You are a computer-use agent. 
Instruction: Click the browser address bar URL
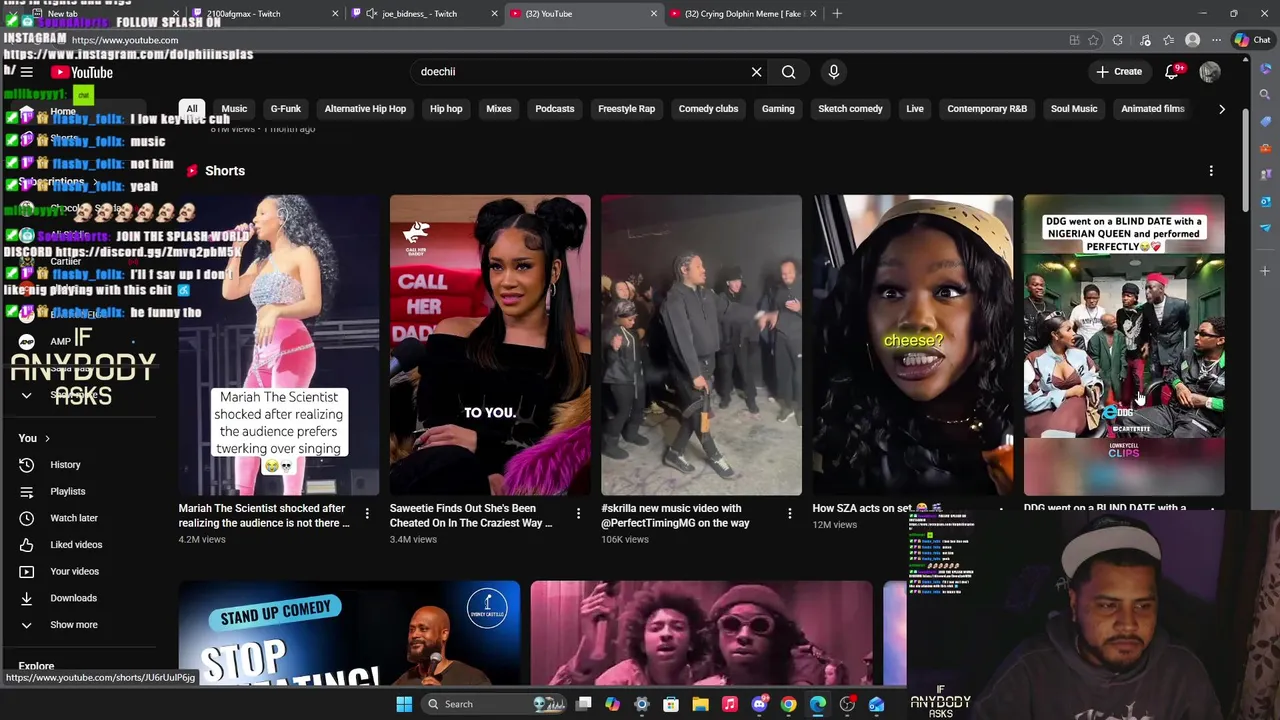pos(124,40)
